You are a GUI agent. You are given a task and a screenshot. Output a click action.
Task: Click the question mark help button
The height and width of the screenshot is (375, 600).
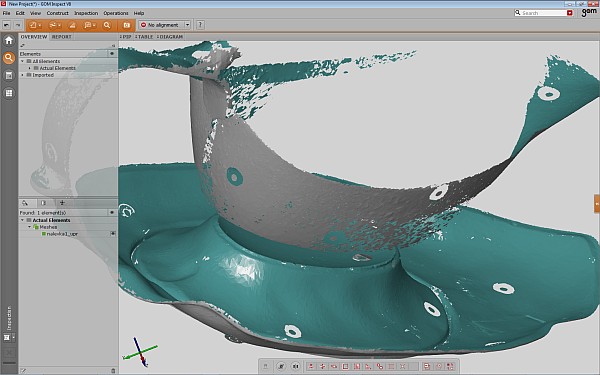tap(200, 25)
